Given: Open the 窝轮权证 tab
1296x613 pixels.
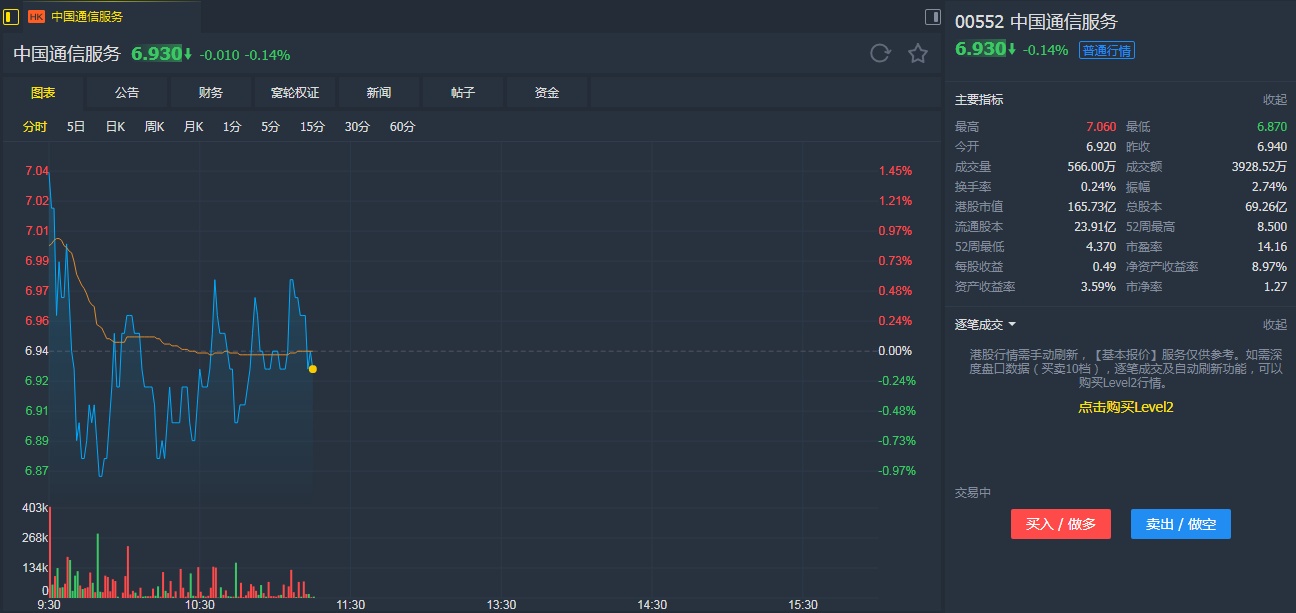Looking at the screenshot, I should point(295,93).
